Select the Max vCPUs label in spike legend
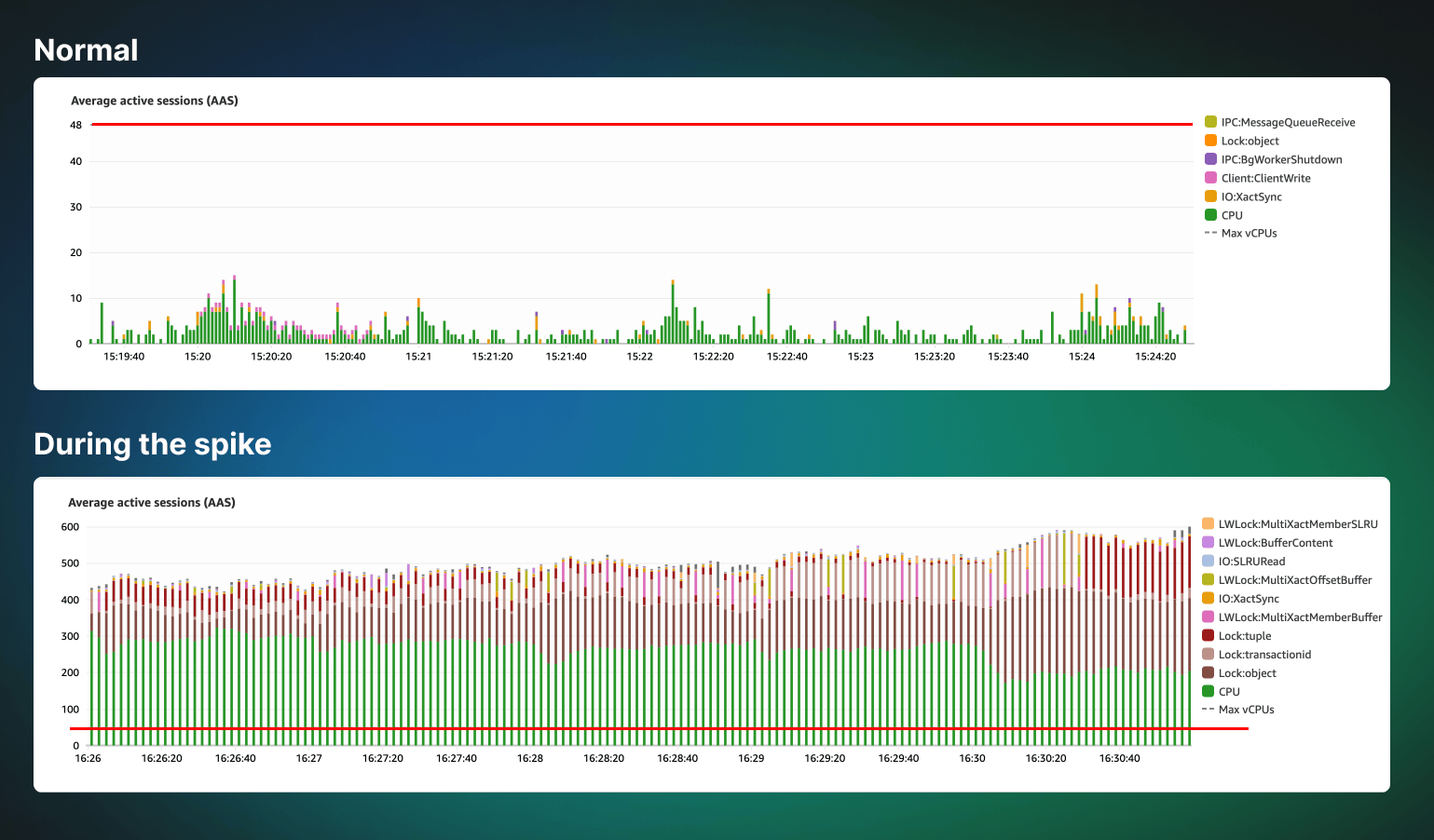 click(x=1246, y=710)
